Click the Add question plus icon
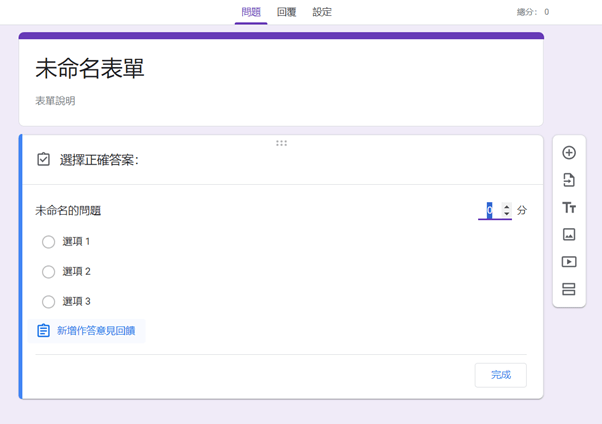 pyautogui.click(x=569, y=152)
